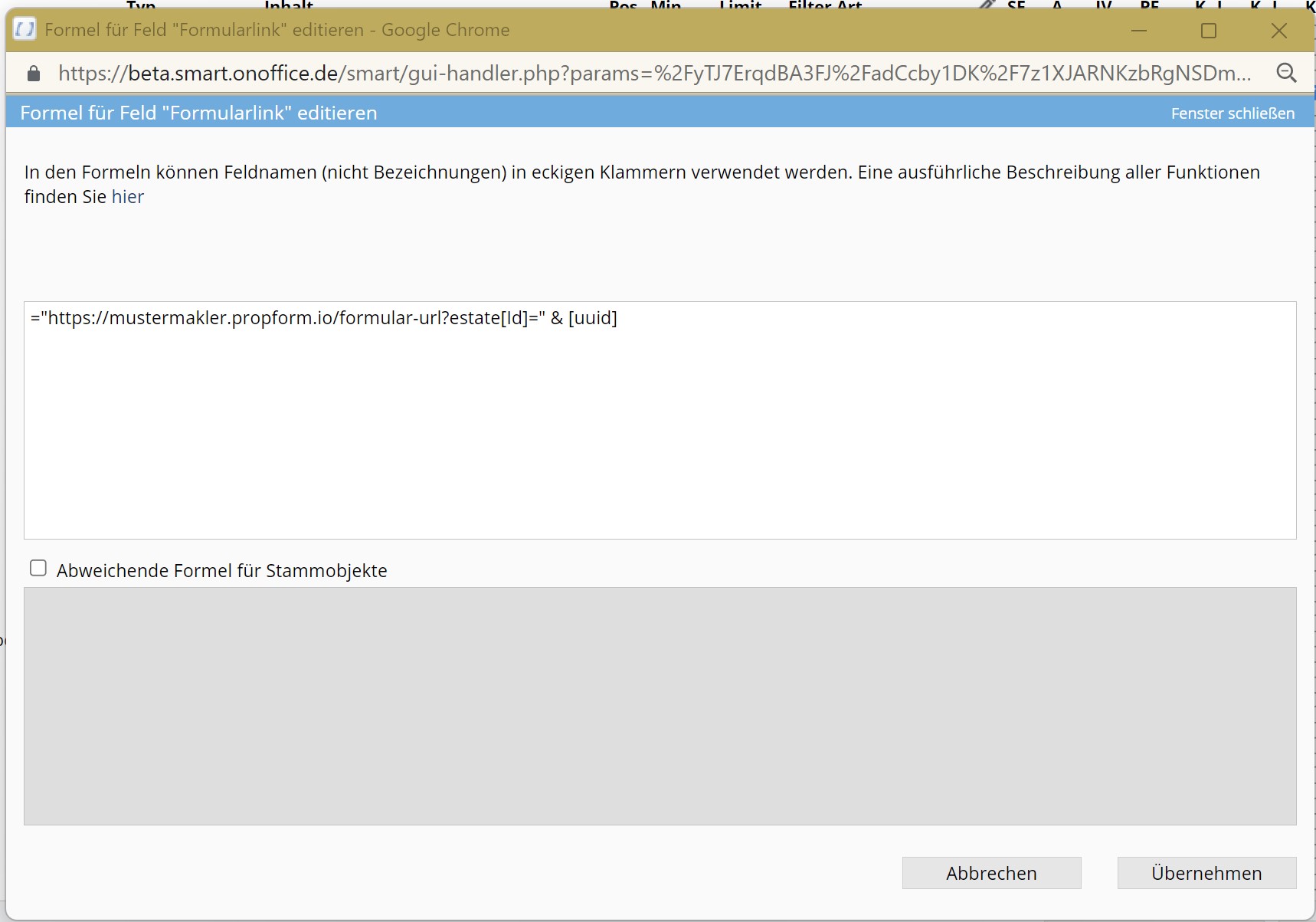Click the onOffice favicon in title bar
This screenshot has width=1316, height=922.
[x=25, y=30]
